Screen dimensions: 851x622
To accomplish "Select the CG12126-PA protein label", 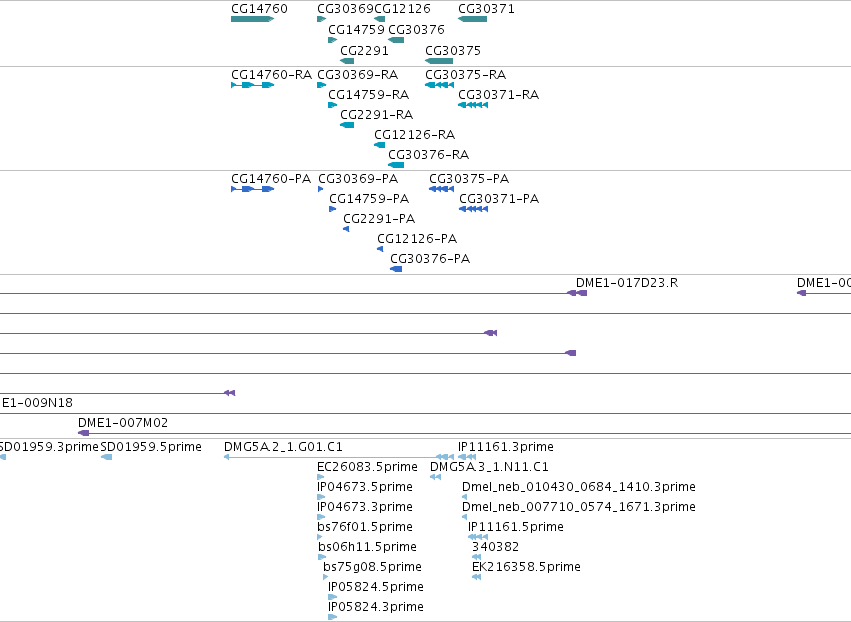I will [x=417, y=239].
